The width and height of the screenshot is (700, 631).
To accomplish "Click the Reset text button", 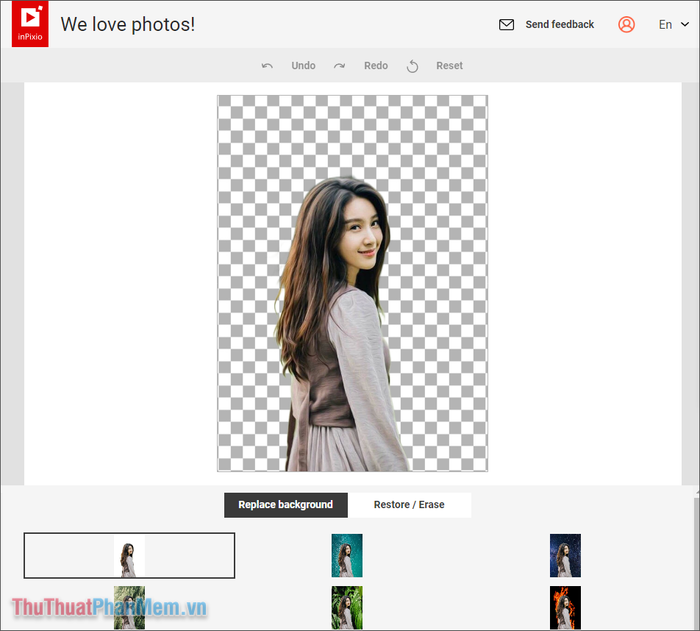I will tap(449, 66).
